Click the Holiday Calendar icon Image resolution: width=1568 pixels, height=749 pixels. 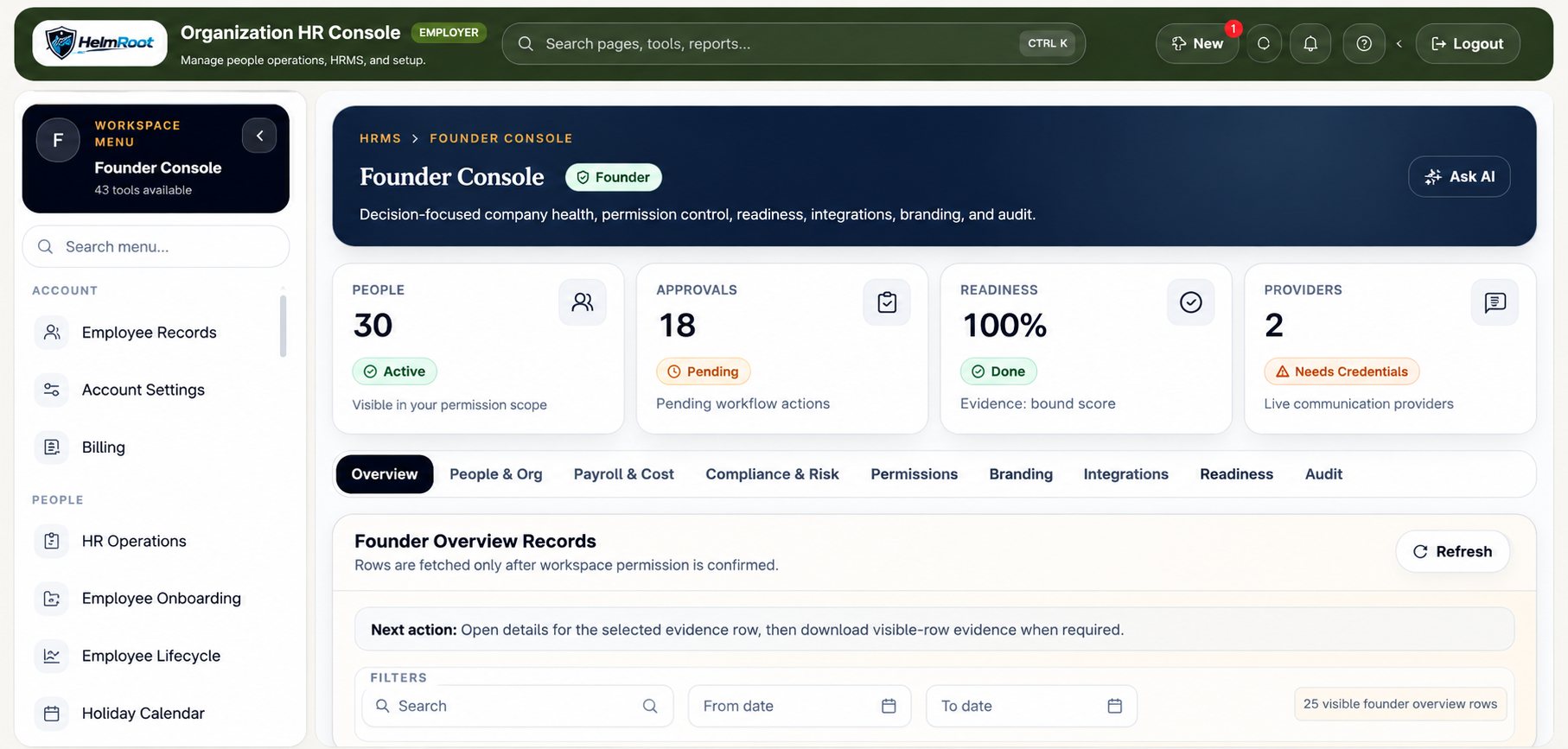pyautogui.click(x=52, y=714)
